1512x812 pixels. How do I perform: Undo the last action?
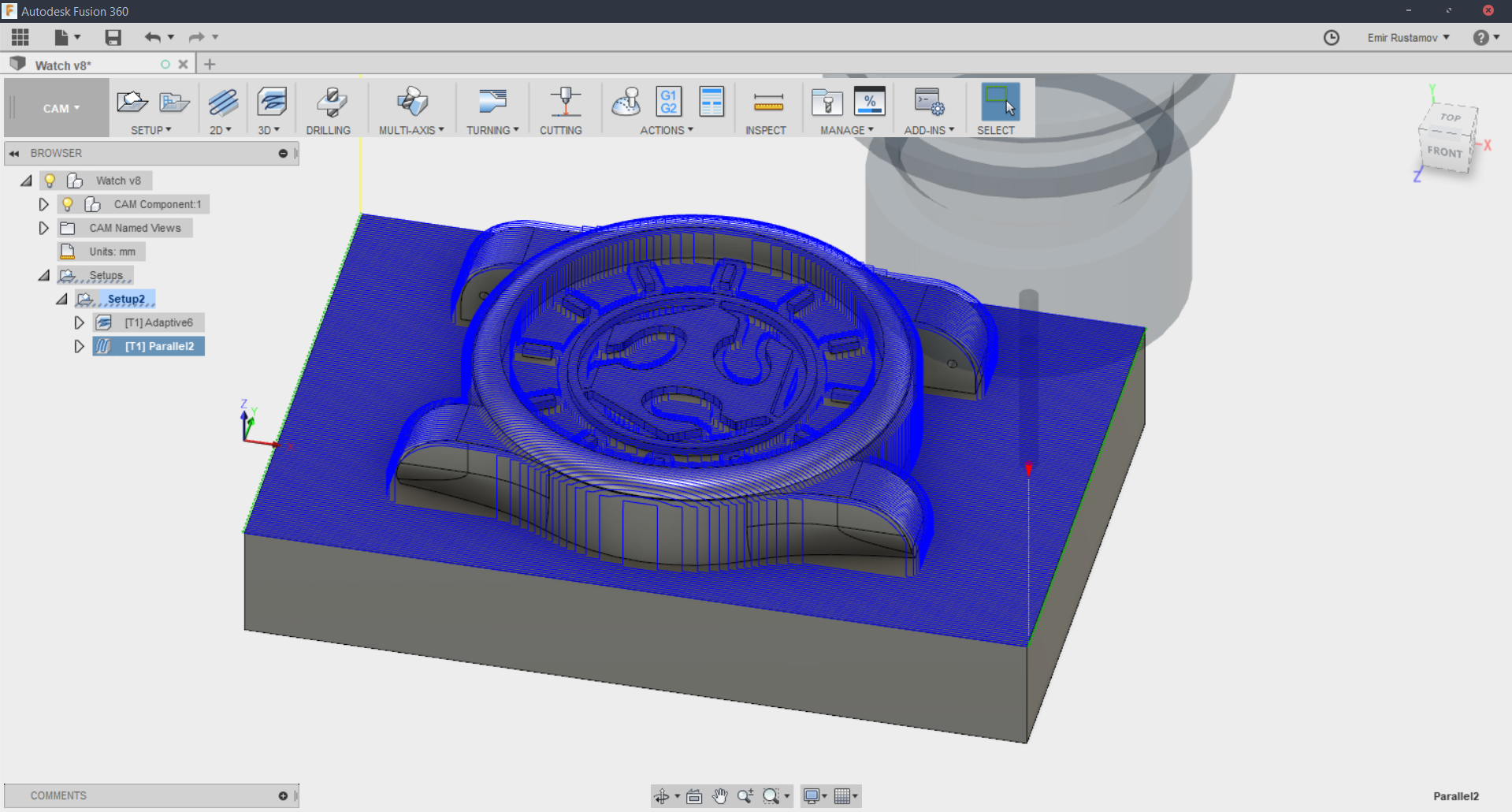pyautogui.click(x=153, y=37)
